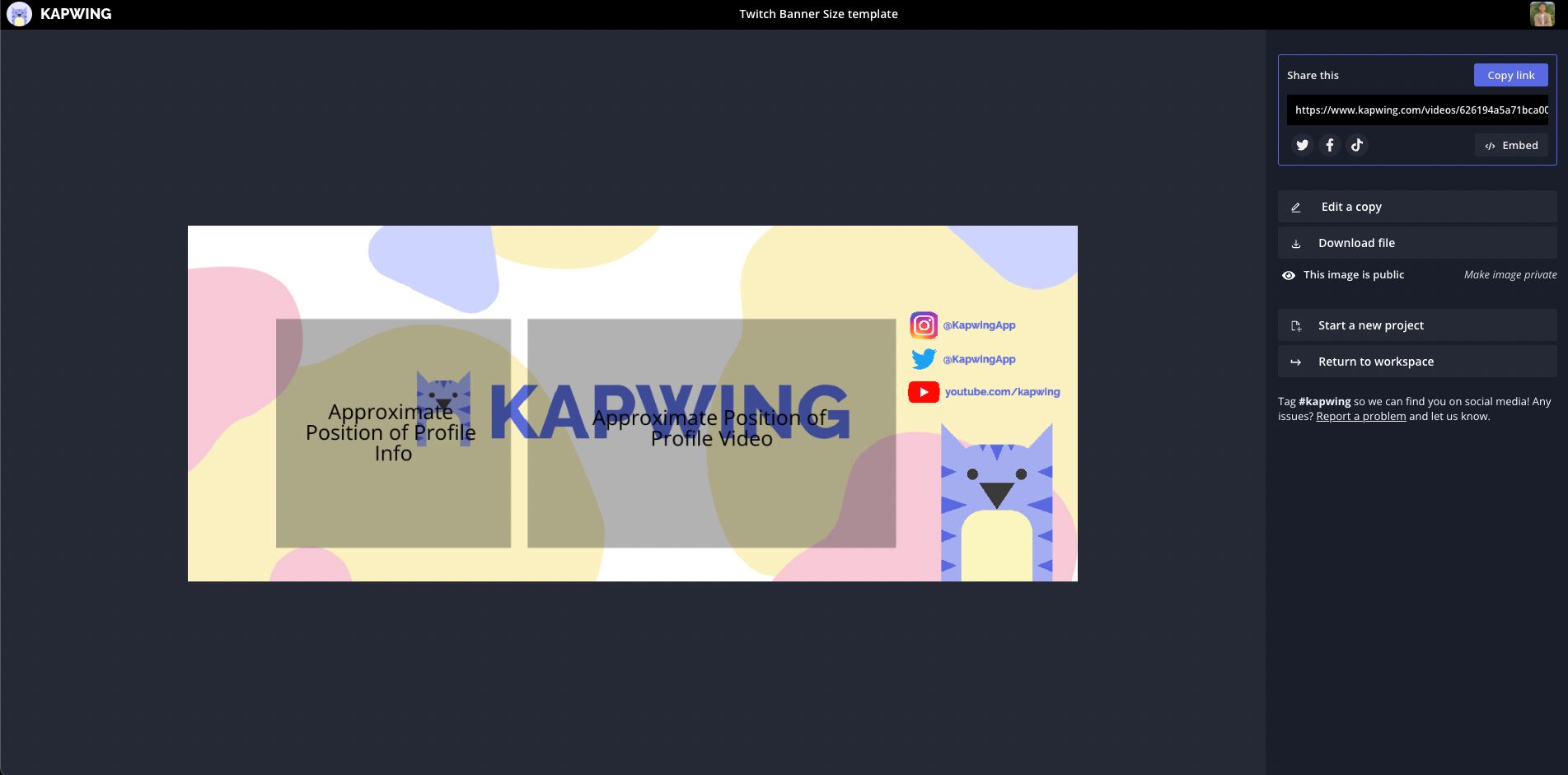Return to workspace
Viewport: 1568px width, 775px height.
[x=1417, y=362]
